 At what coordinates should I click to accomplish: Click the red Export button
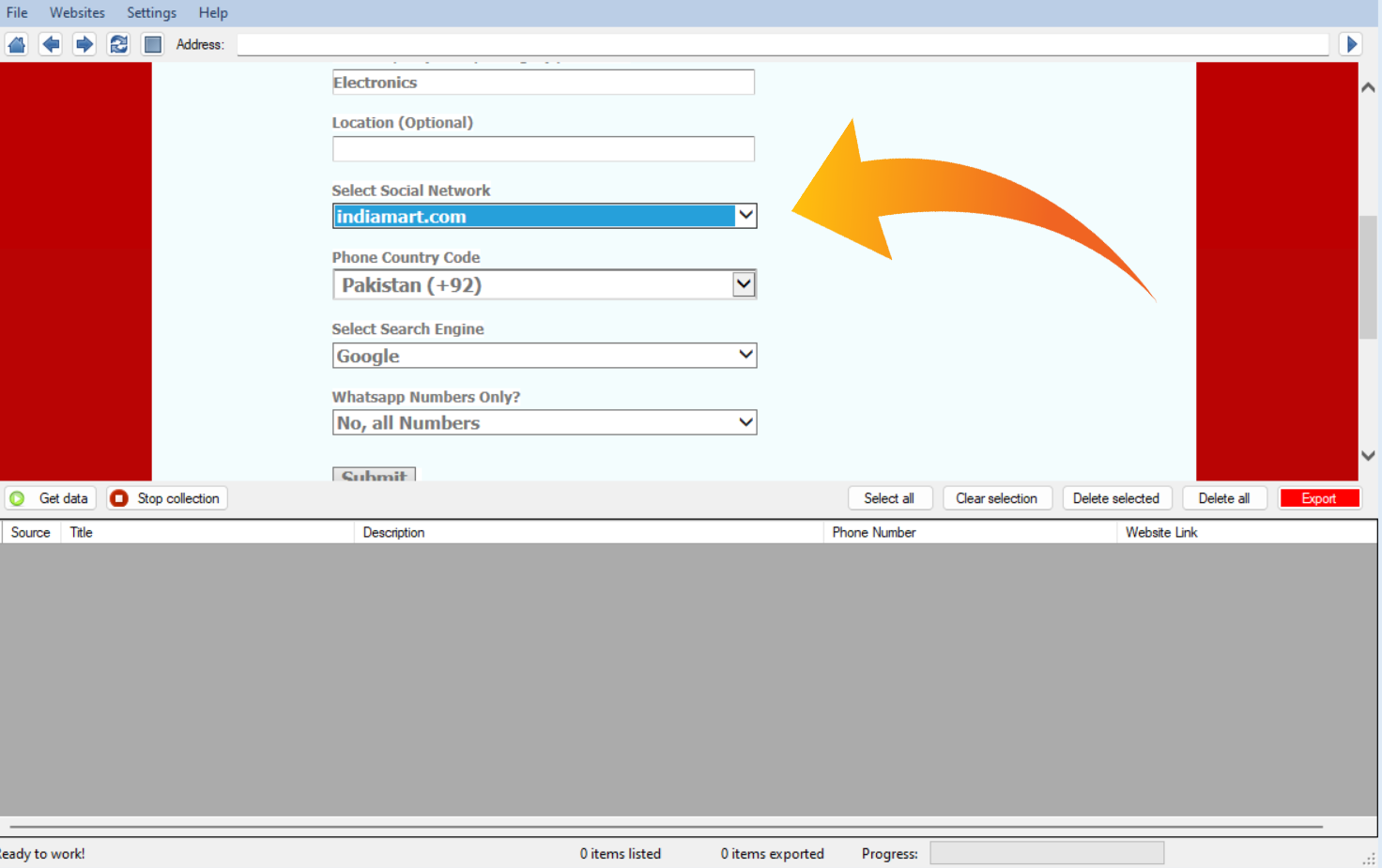click(1318, 498)
